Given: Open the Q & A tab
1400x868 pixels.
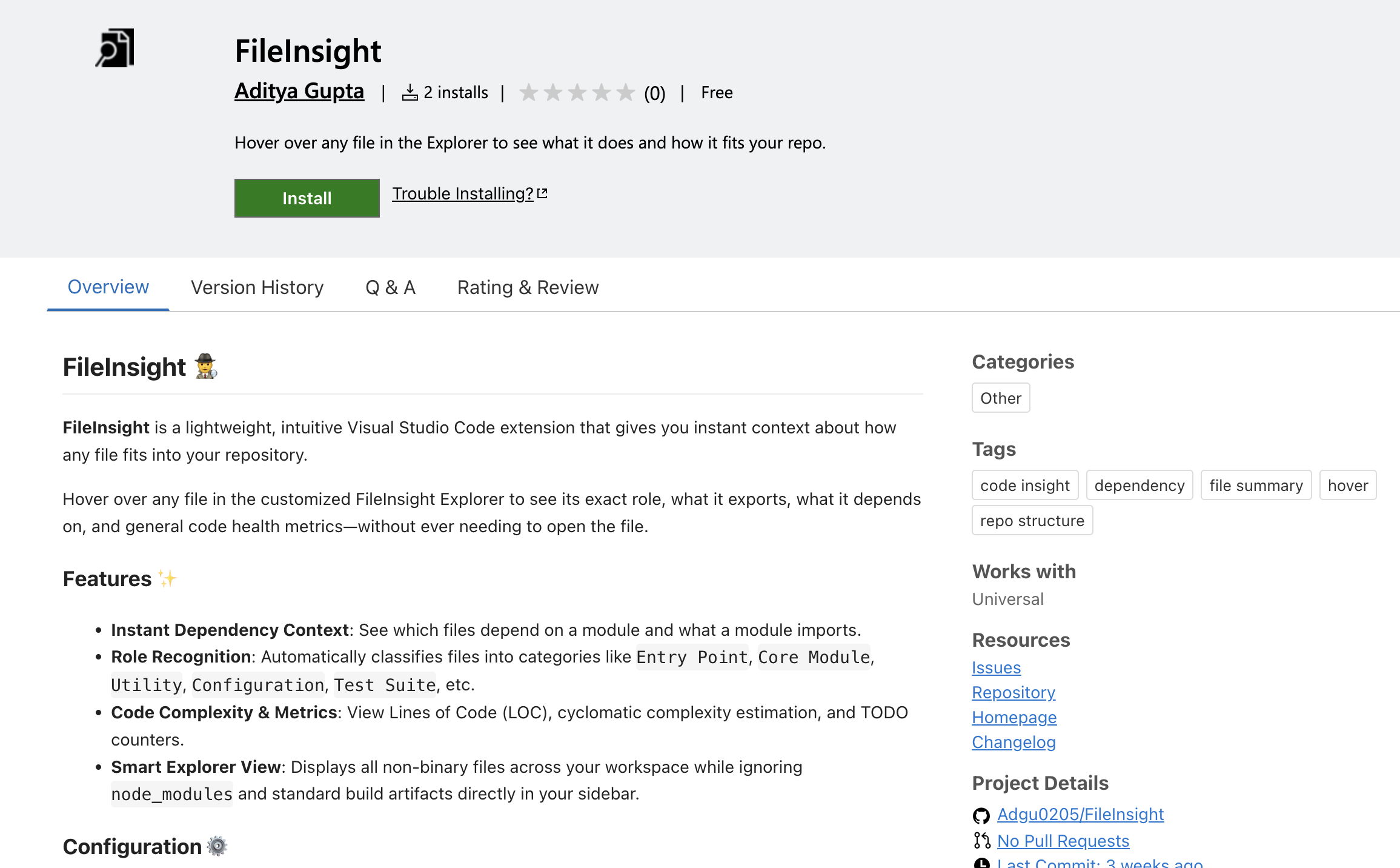Looking at the screenshot, I should point(391,287).
